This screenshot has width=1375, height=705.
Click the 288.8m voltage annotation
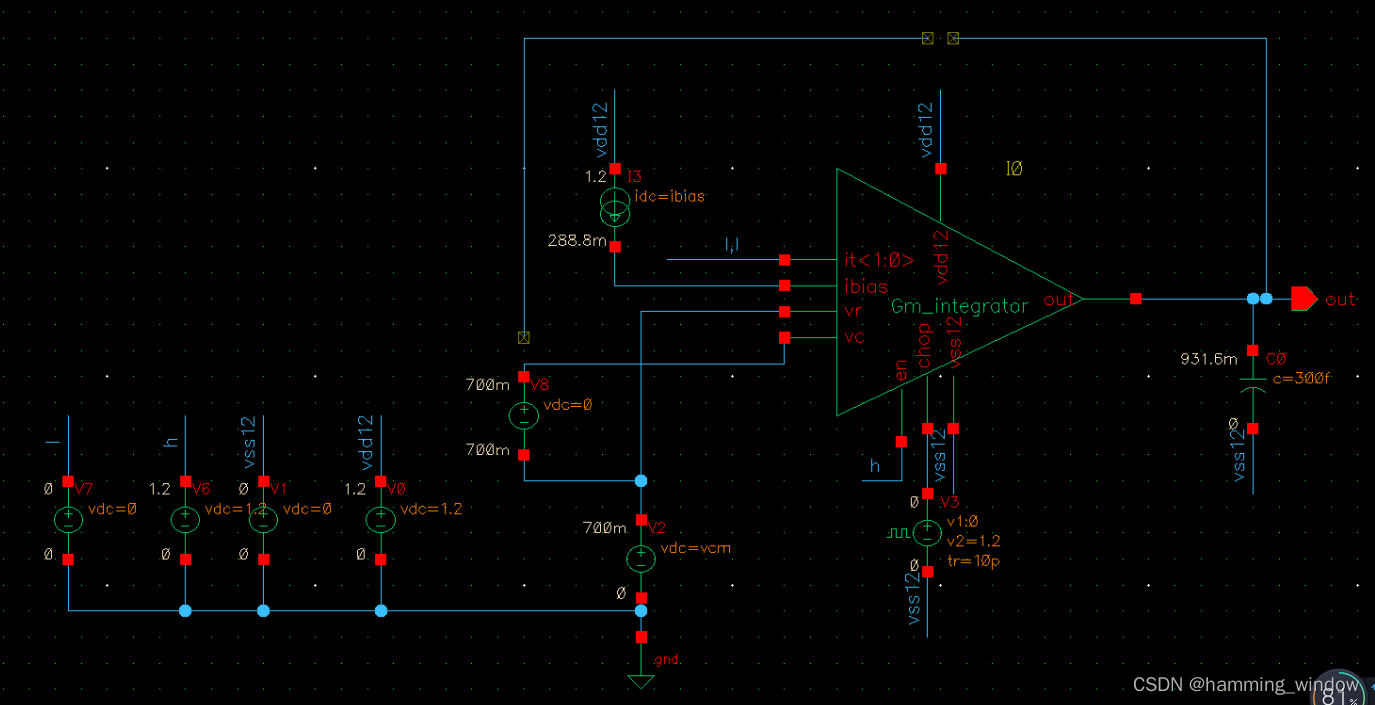(577, 241)
